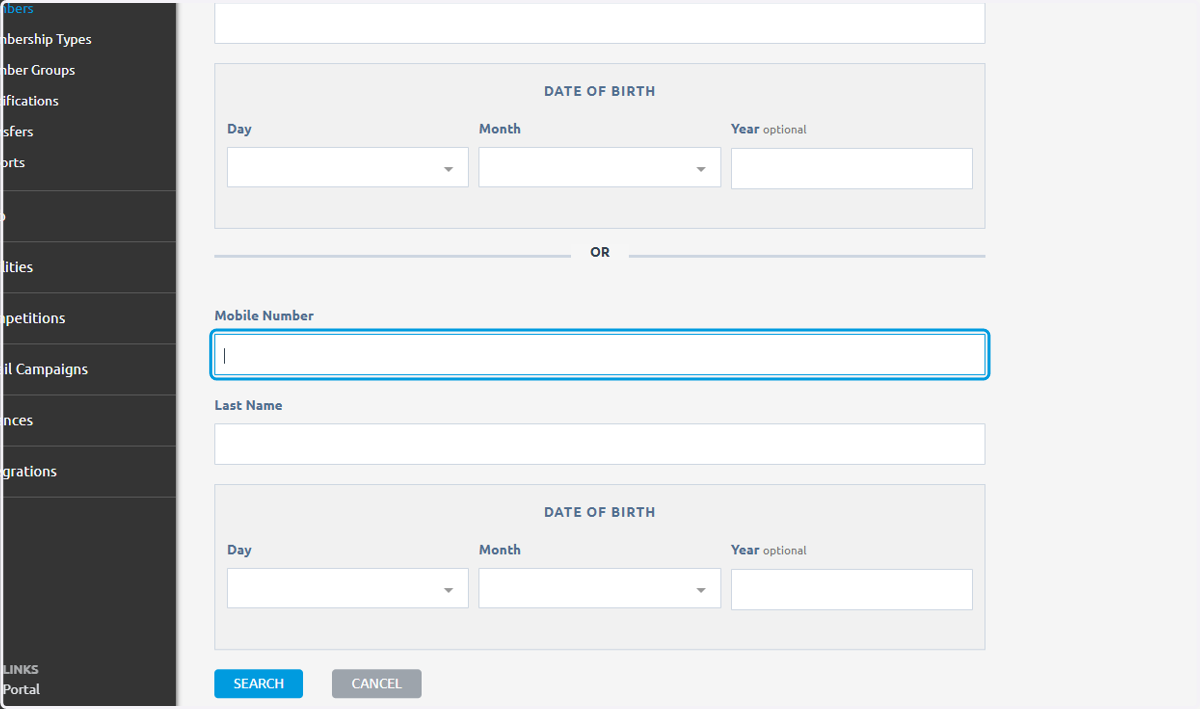Click the upper Date of Birth Year field
The height and width of the screenshot is (709, 1200).
[x=851, y=168]
